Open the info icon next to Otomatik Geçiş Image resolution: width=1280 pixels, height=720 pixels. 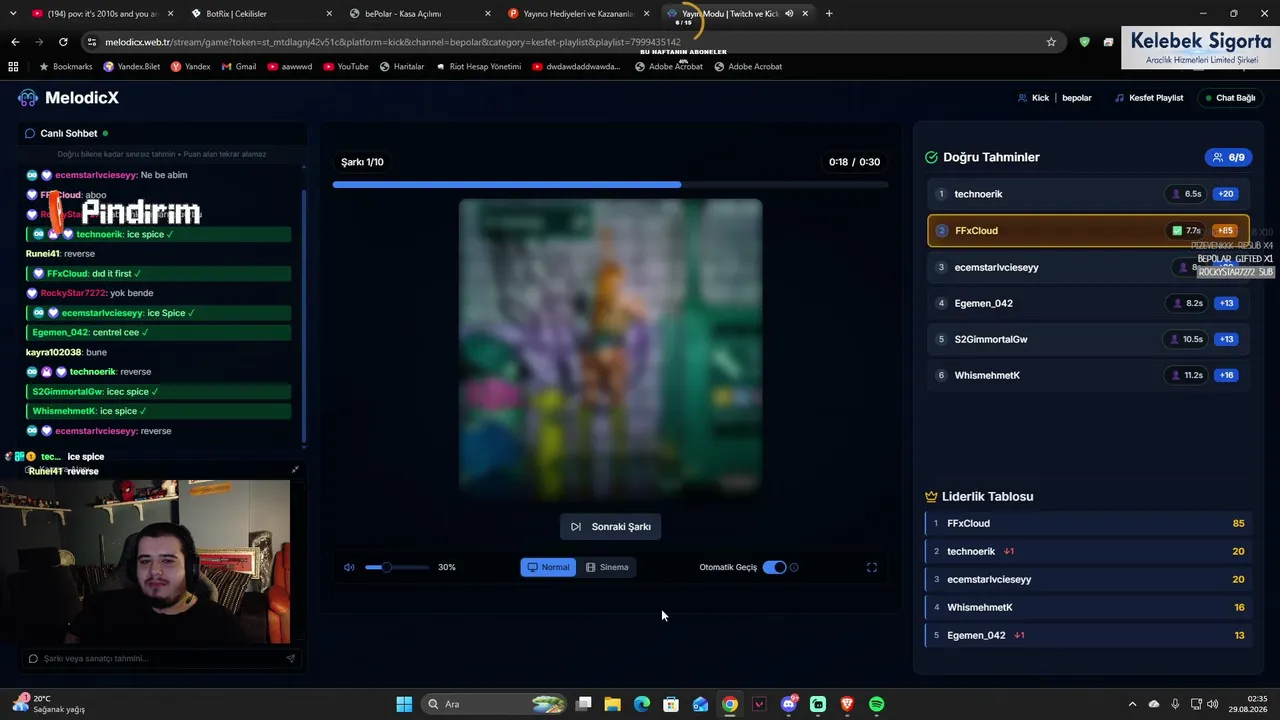pos(794,567)
